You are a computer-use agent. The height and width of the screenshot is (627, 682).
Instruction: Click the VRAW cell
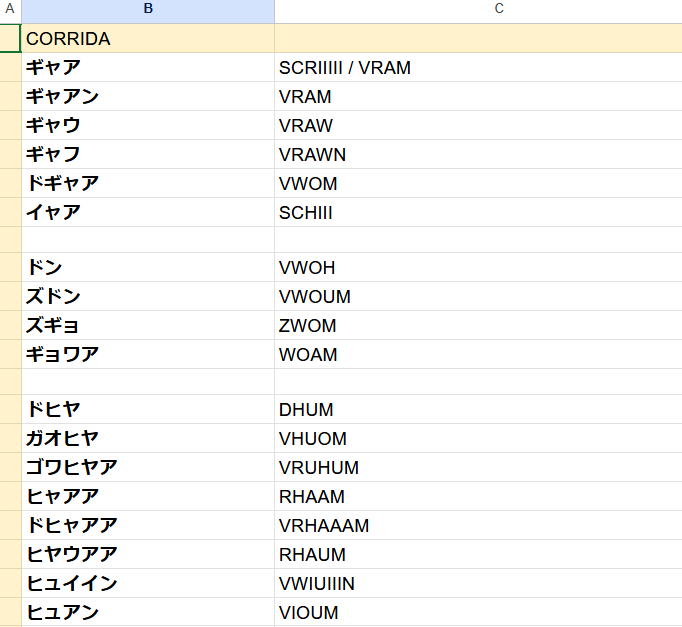tap(478, 126)
